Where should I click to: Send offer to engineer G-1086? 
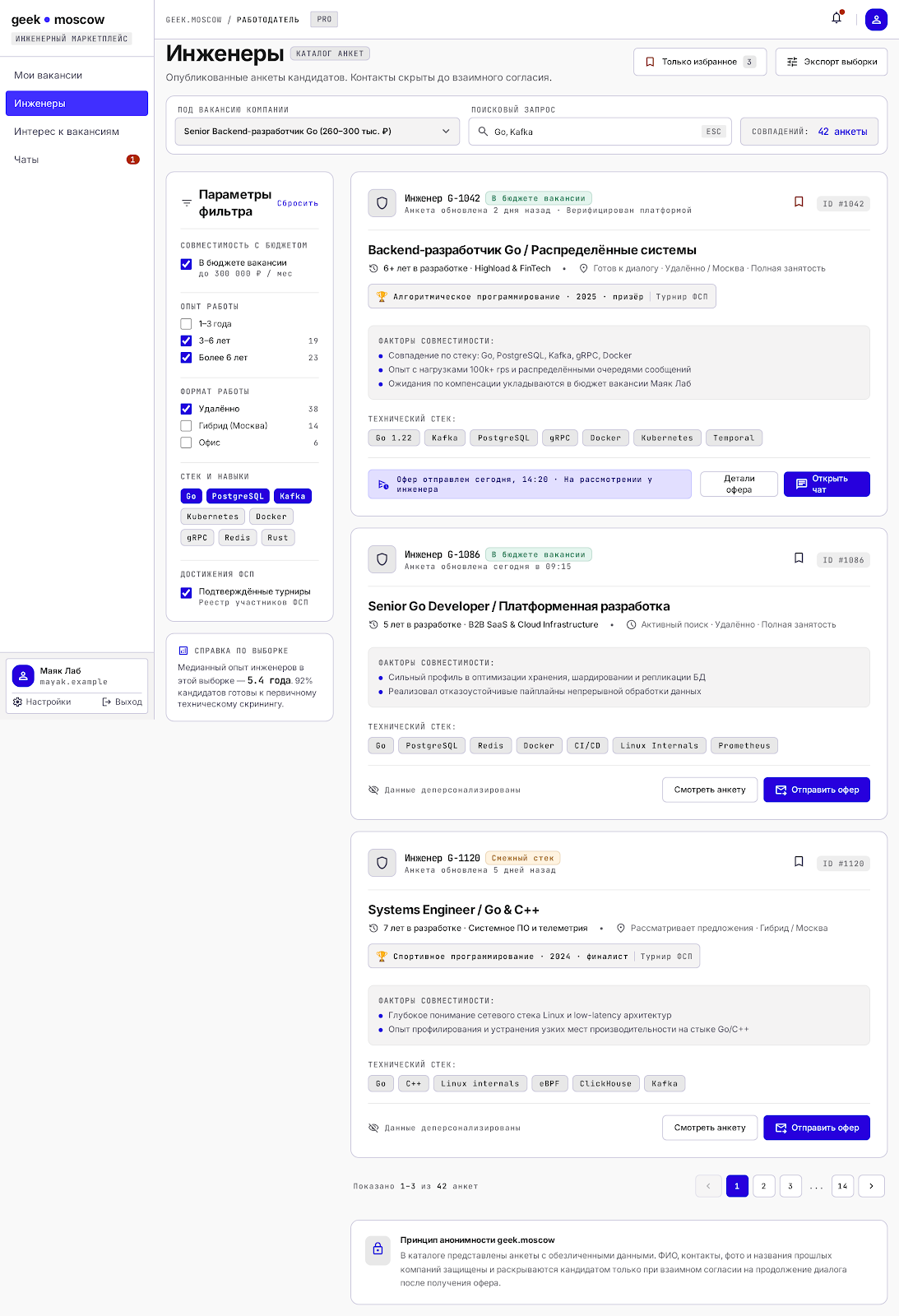[x=817, y=790]
